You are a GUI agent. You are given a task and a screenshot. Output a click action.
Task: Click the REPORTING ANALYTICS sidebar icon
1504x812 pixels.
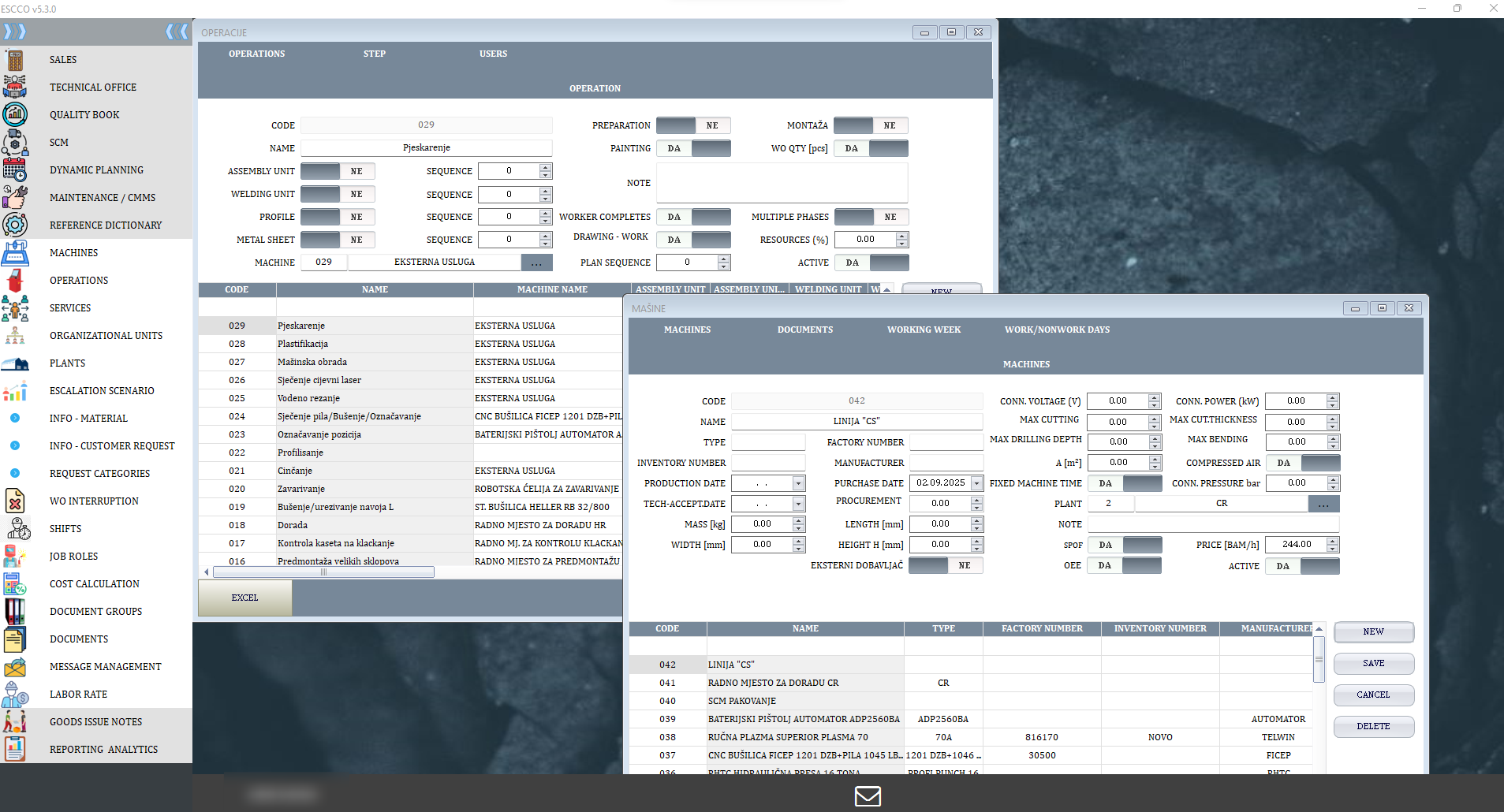[16, 749]
